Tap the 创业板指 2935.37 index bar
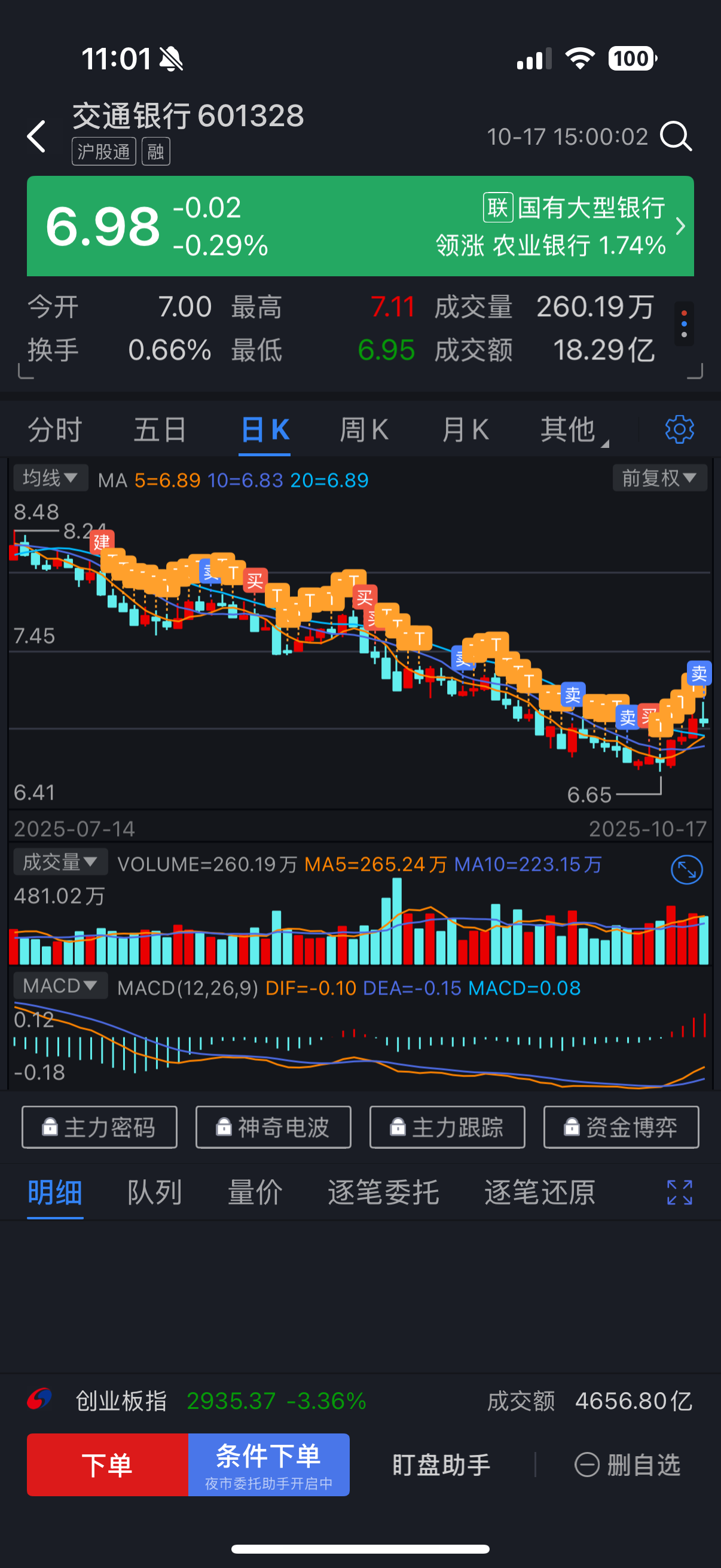The width and height of the screenshot is (721, 1568). click(x=360, y=1401)
